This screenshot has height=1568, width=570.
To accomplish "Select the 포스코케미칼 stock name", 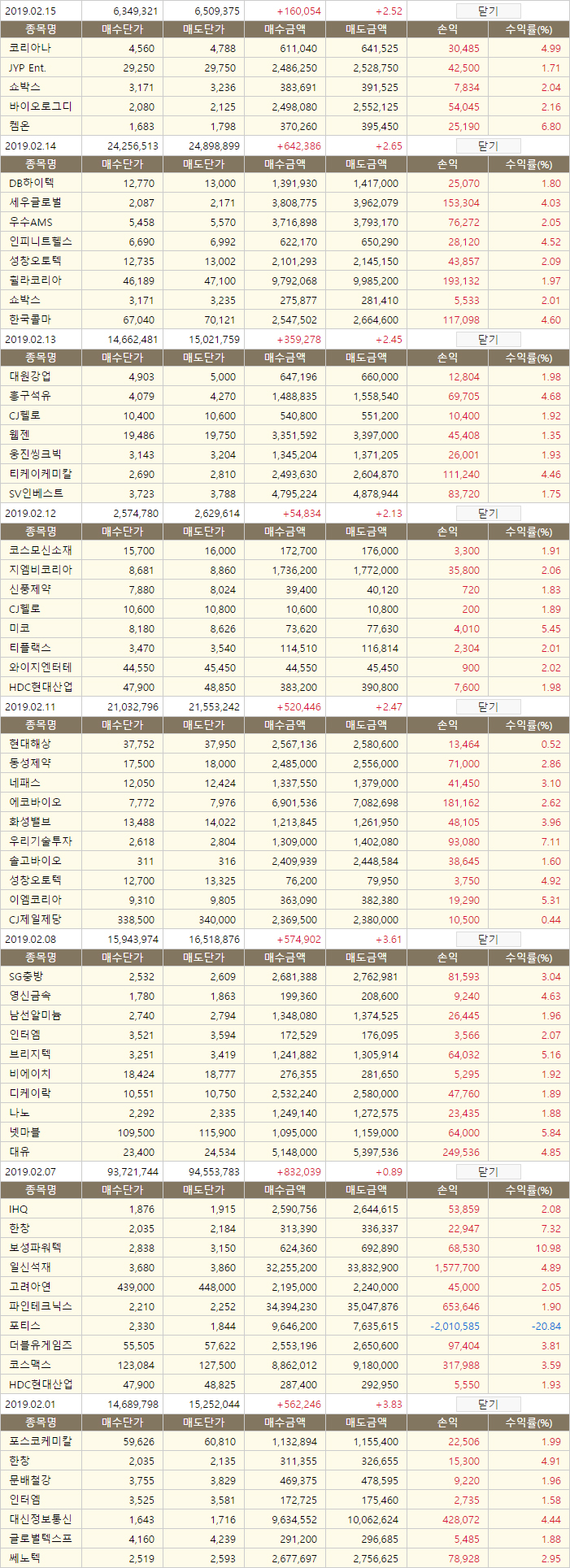I will [41, 1441].
